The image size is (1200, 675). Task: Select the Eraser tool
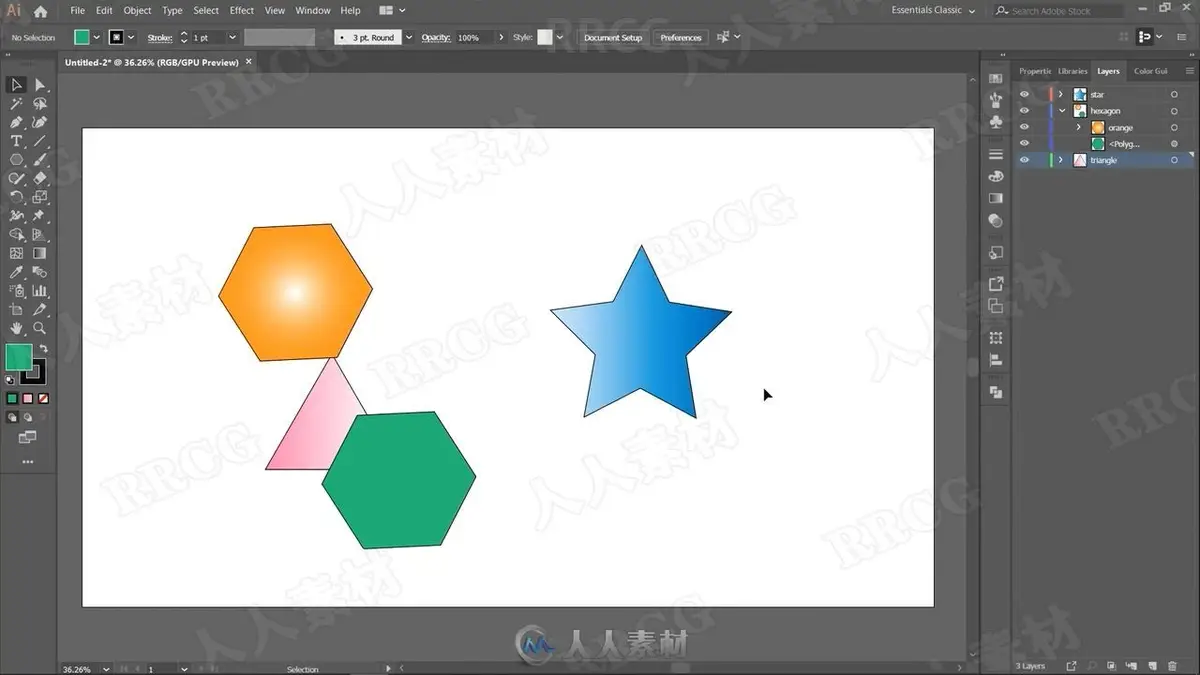[40, 178]
